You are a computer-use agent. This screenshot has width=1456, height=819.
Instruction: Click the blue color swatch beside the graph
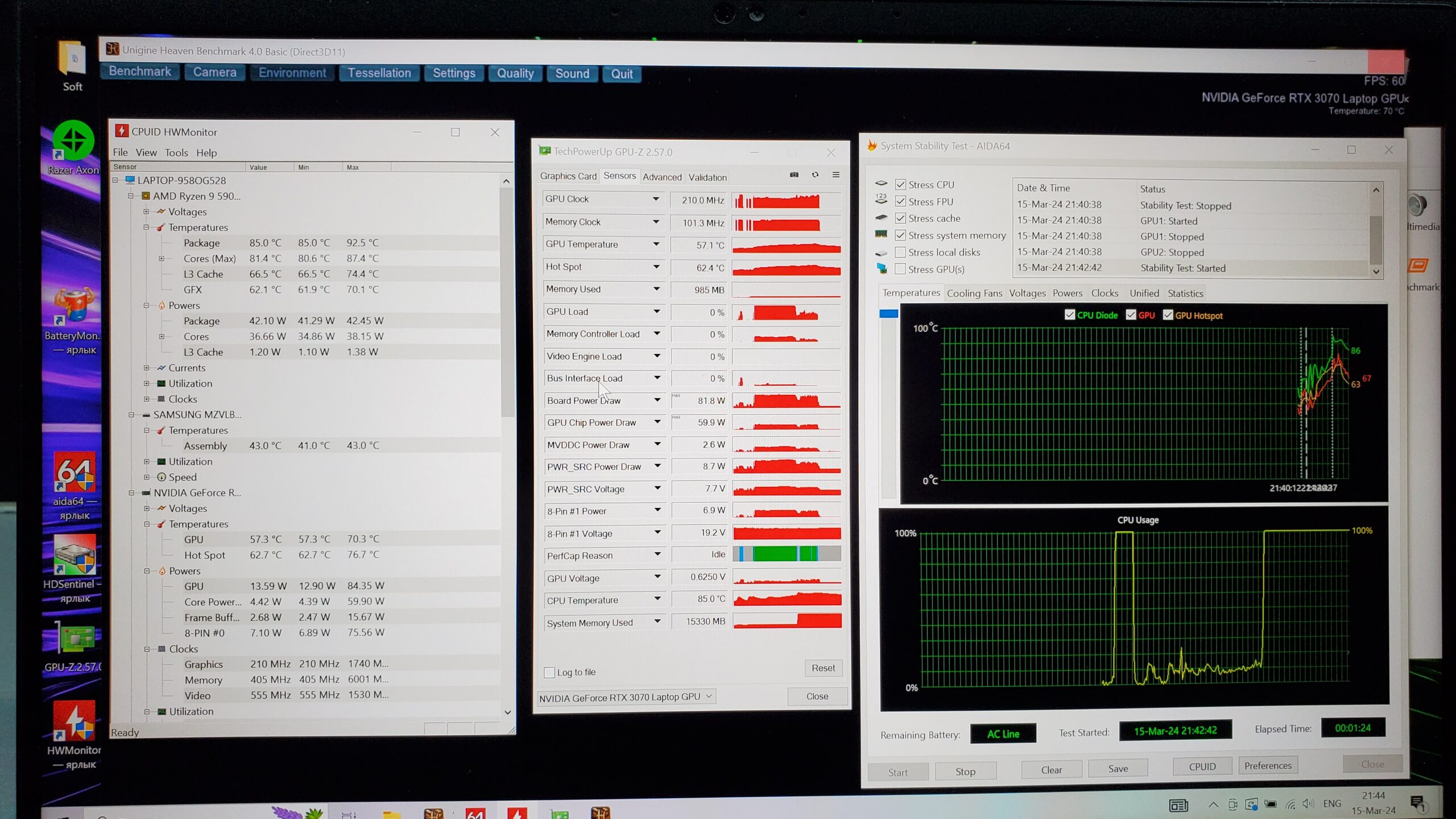888,314
